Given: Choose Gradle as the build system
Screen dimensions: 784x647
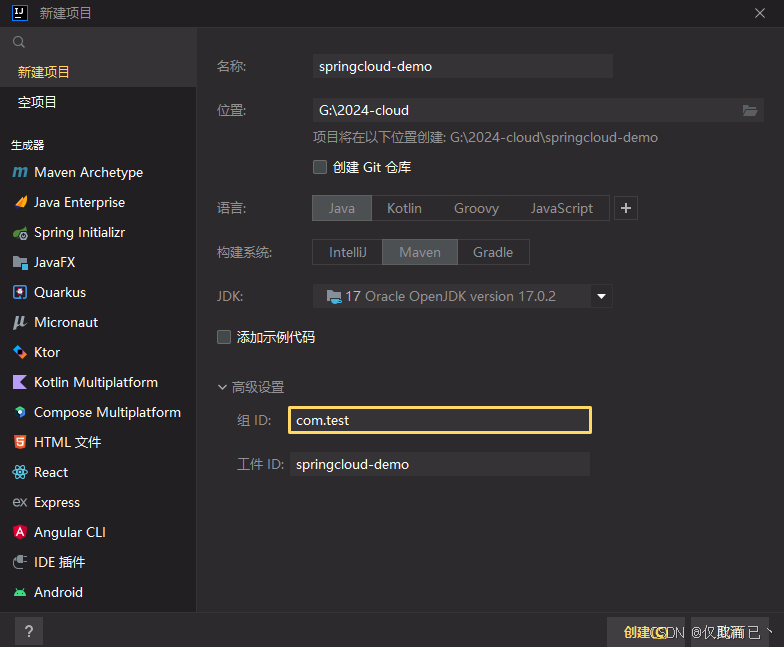Looking at the screenshot, I should point(493,252).
